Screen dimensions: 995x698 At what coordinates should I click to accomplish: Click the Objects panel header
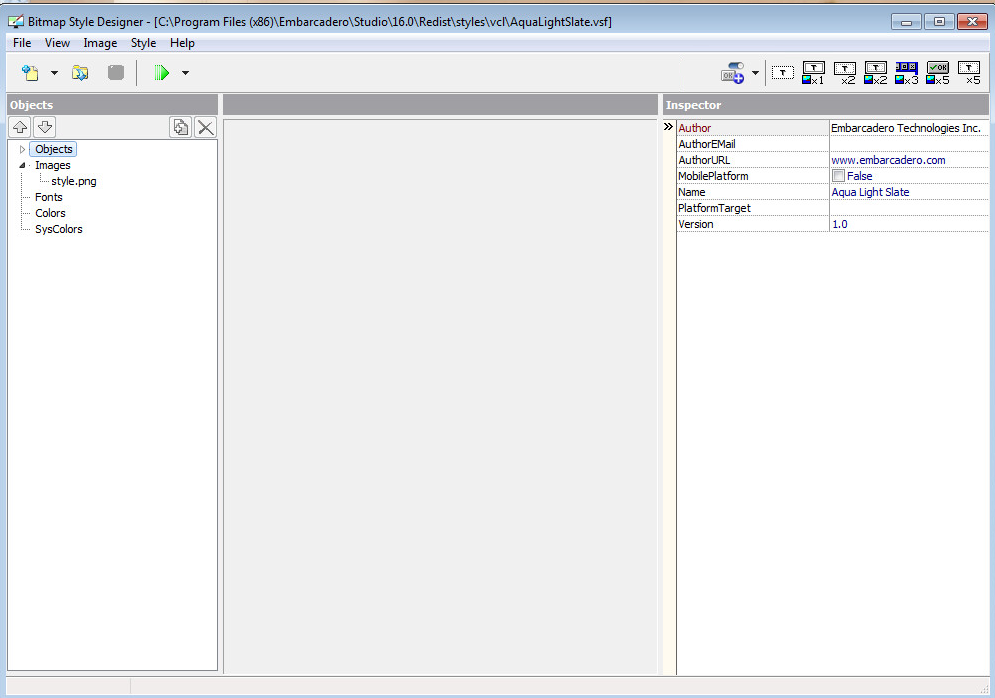112,105
